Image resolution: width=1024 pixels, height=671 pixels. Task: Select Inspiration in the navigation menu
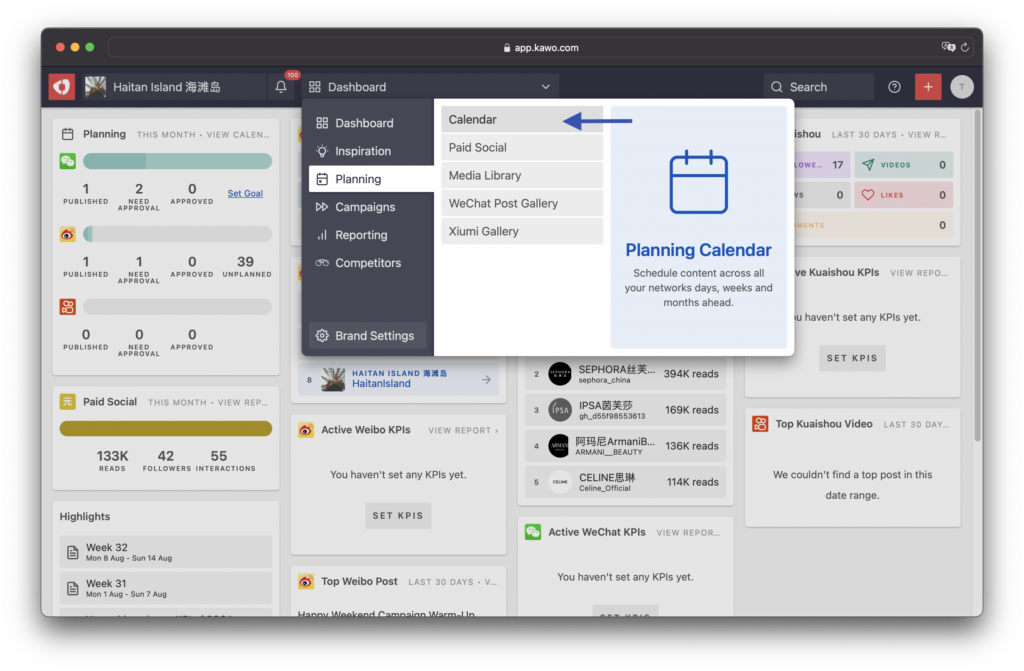pos(368,151)
